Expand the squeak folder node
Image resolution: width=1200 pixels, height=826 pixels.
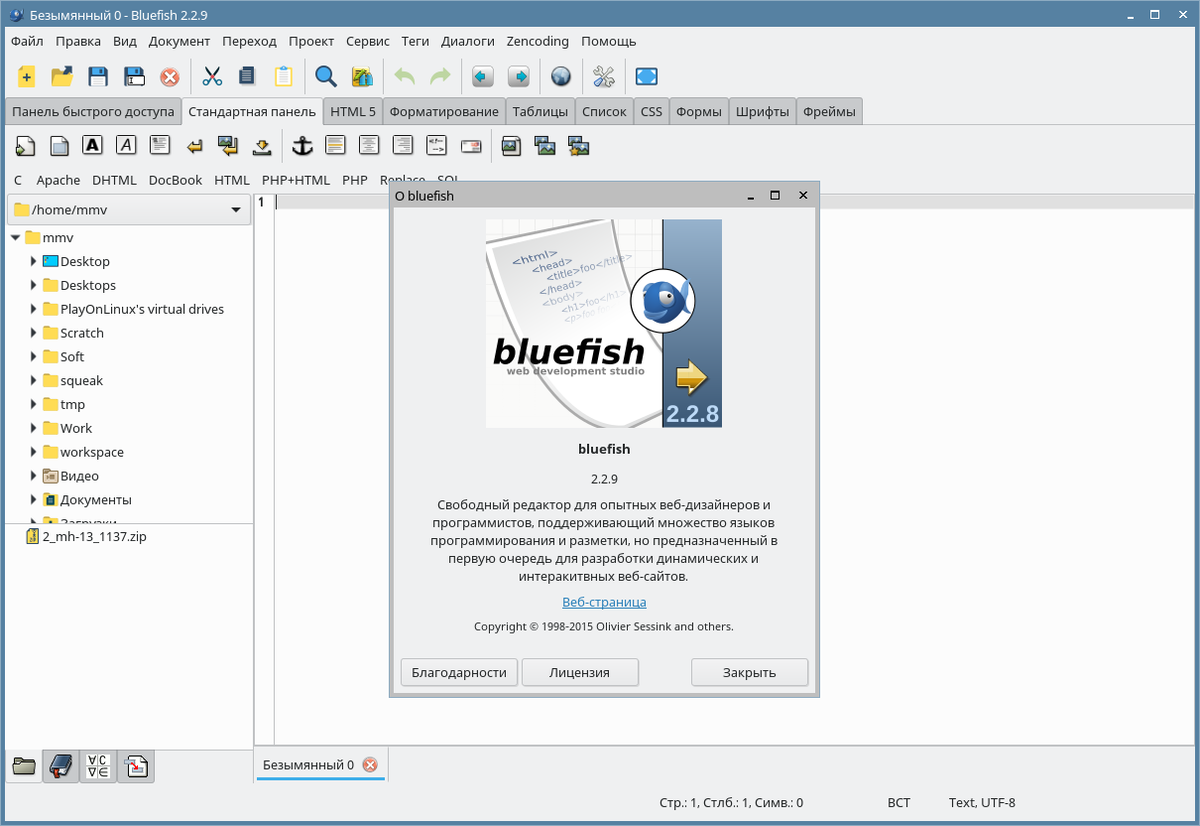[x=33, y=380]
